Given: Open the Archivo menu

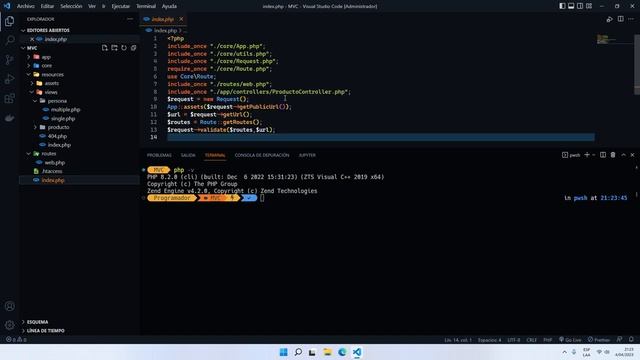Looking at the screenshot, I should tap(26, 6).
